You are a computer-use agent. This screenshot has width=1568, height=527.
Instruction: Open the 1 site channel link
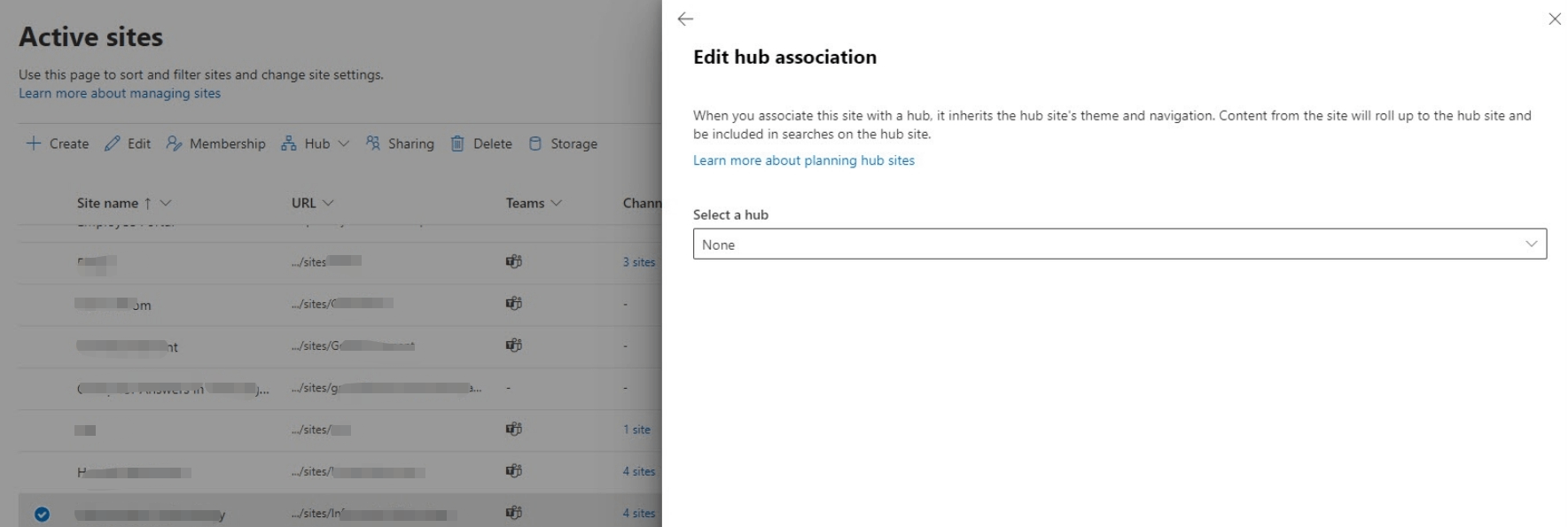point(636,430)
